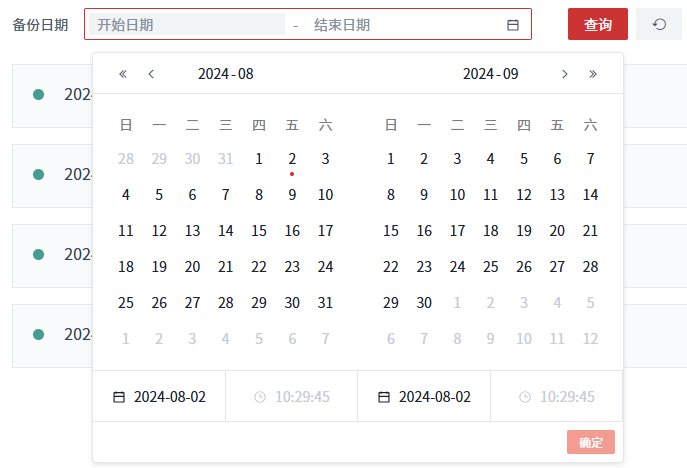Pick today's date August 2 with red dot
Image resolution: width=687 pixels, height=468 pixels.
292,159
